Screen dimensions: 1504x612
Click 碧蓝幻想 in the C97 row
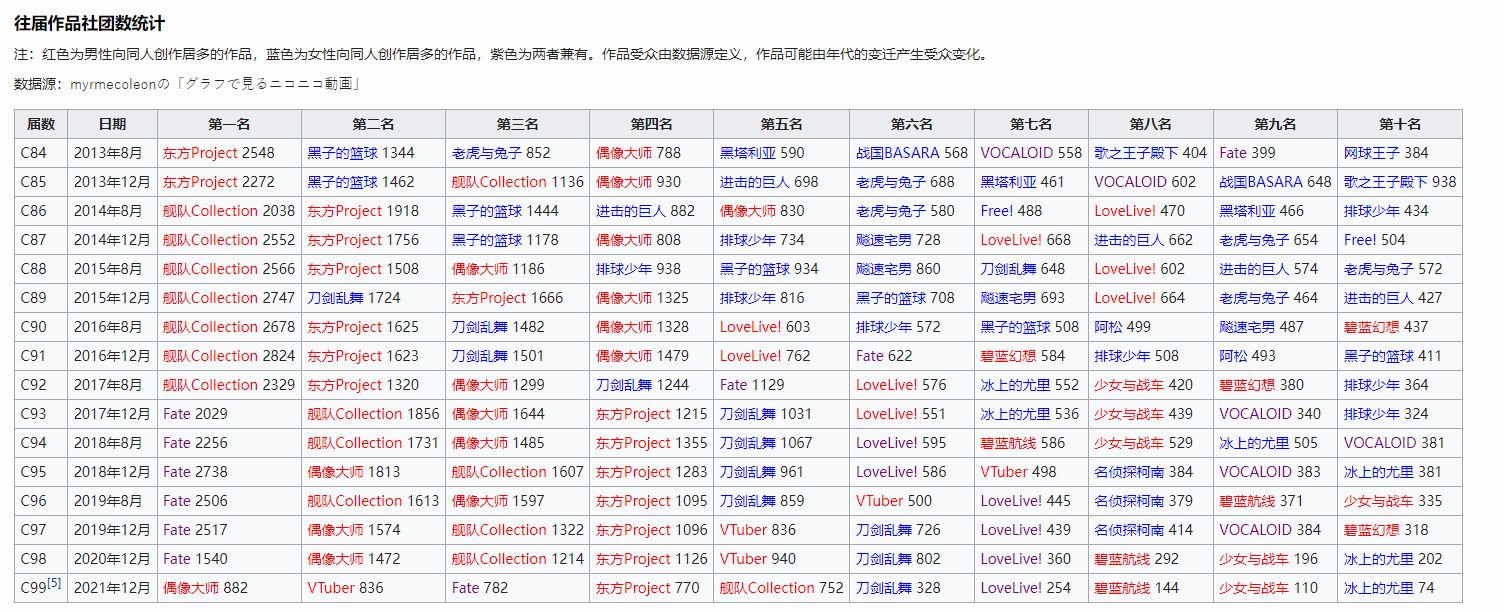pyautogui.click(x=1372, y=530)
